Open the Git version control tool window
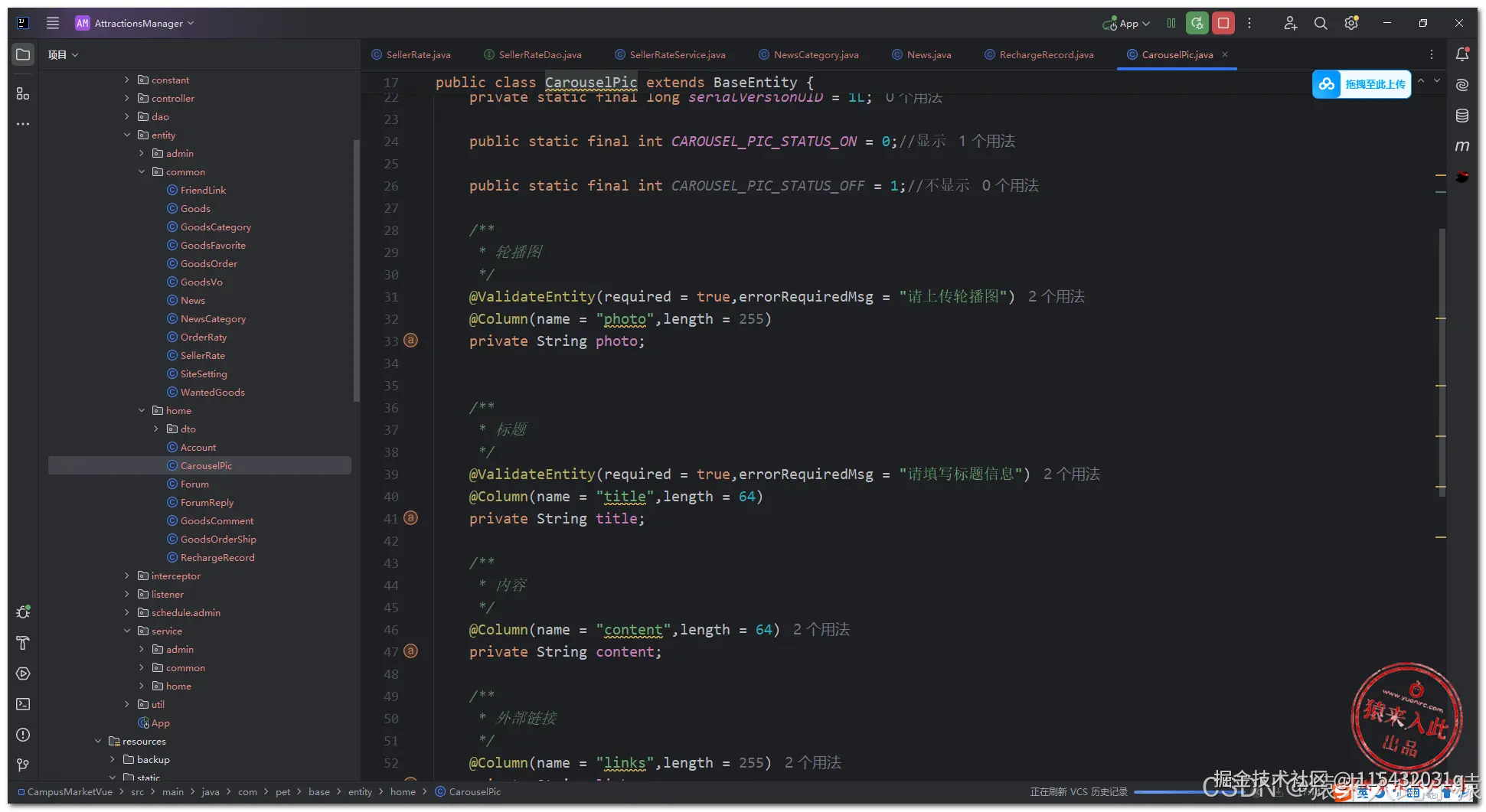 pyautogui.click(x=23, y=765)
